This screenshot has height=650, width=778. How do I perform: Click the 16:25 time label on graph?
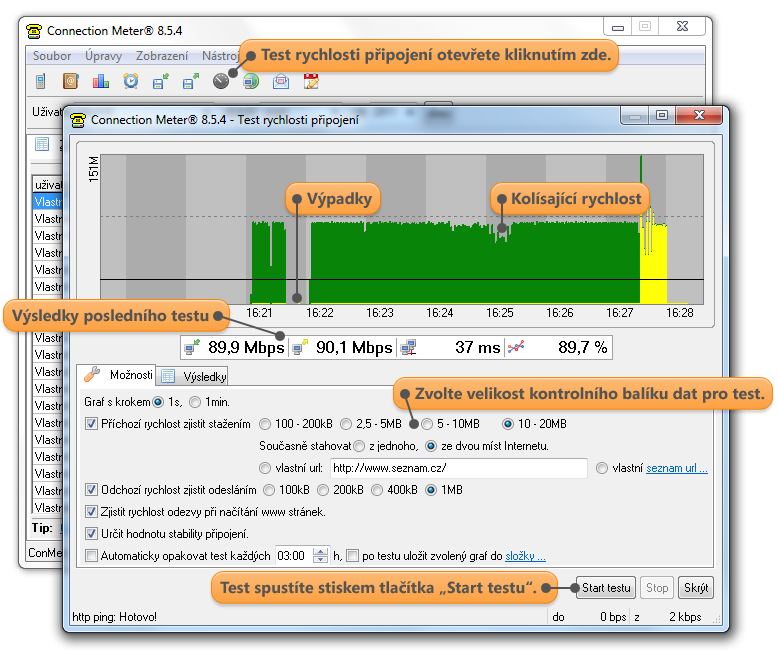pyautogui.click(x=499, y=313)
